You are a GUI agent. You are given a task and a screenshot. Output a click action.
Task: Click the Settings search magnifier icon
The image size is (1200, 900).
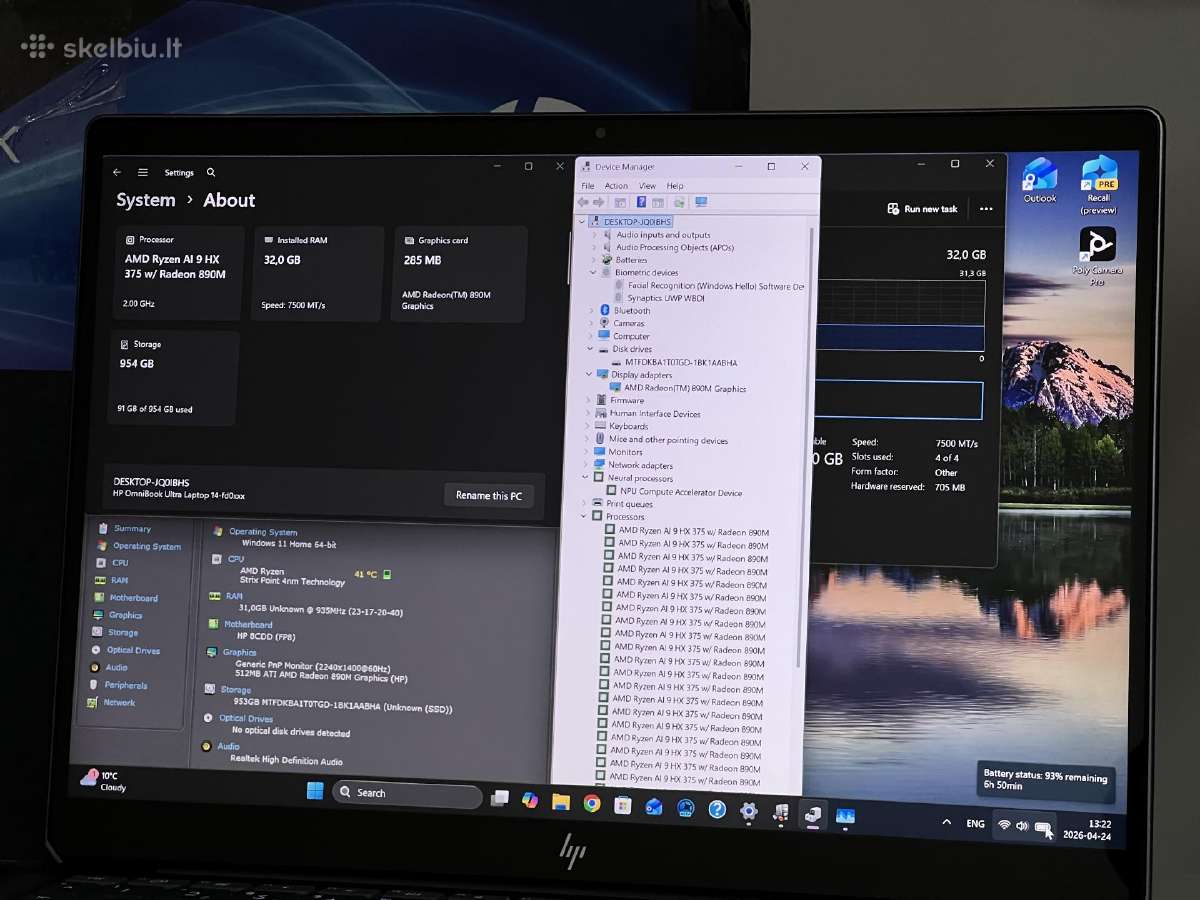click(x=211, y=172)
